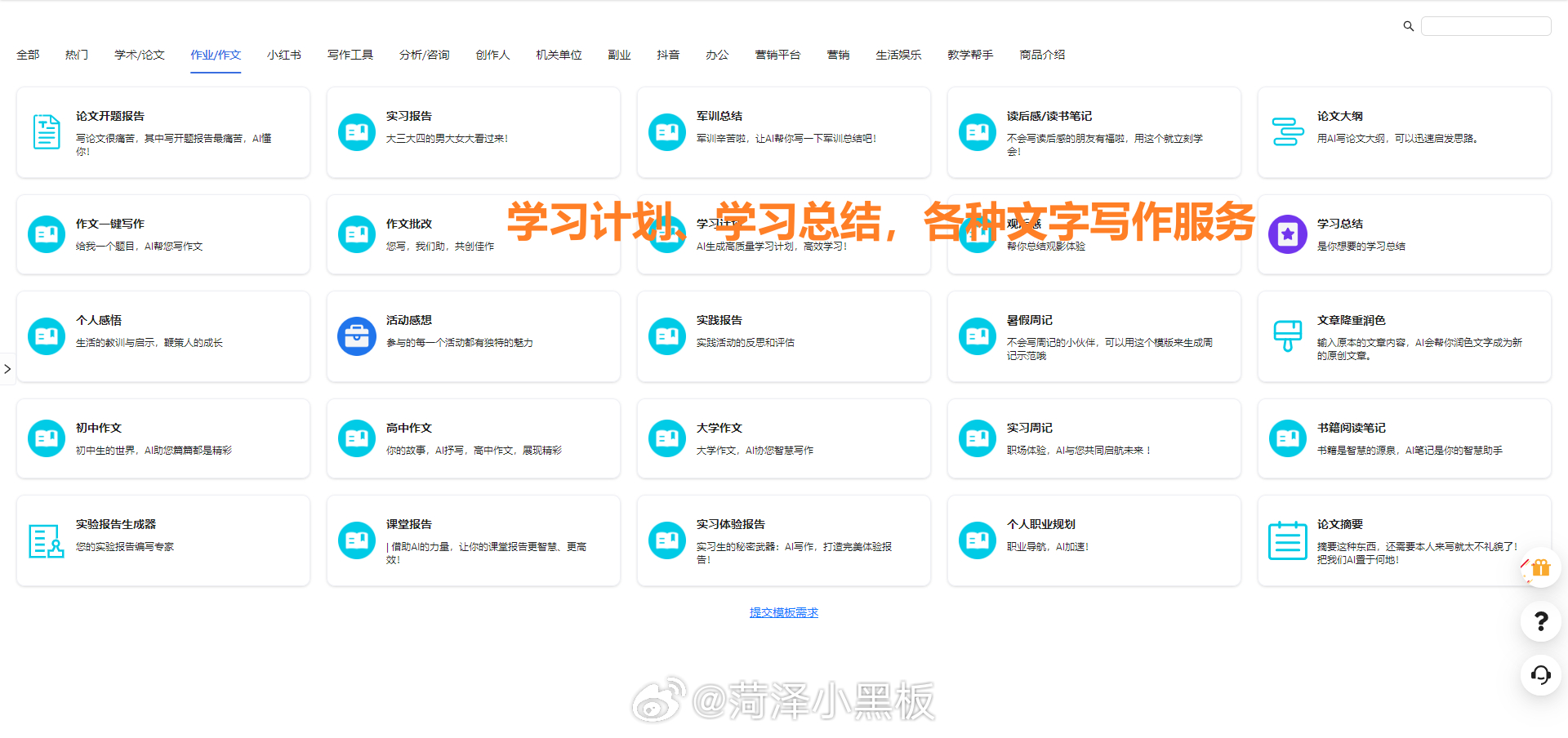Open the question mark help button
1568x738 pixels.
pos(1541,621)
